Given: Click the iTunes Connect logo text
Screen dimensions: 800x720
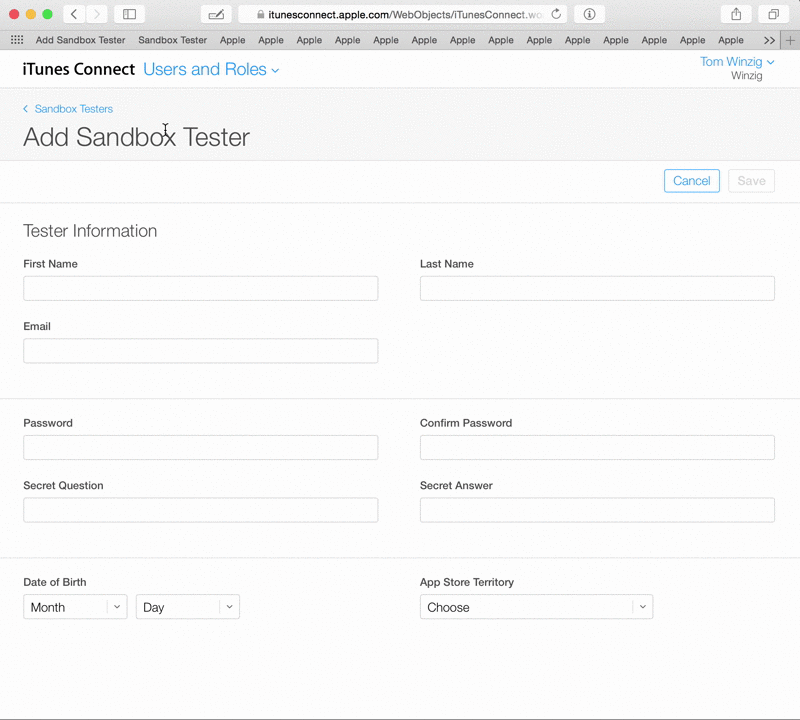Looking at the screenshot, I should 79,69.
